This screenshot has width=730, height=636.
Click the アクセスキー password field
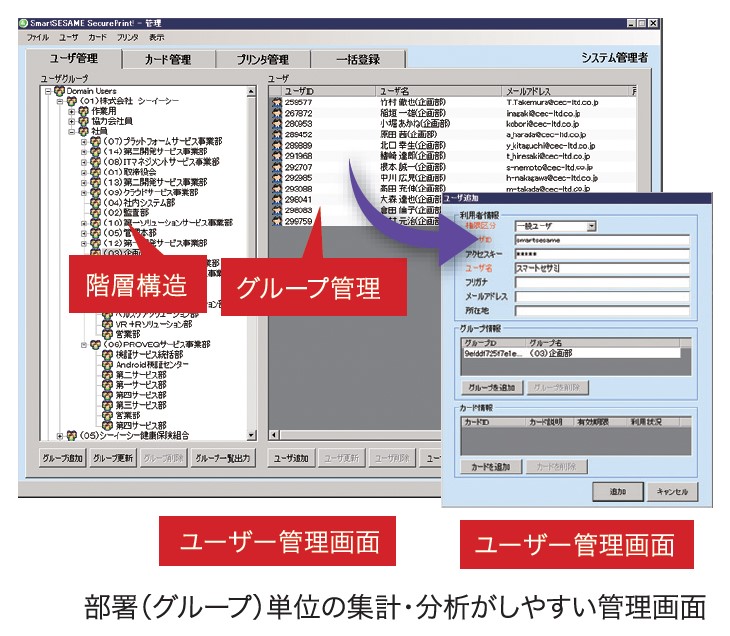click(602, 254)
